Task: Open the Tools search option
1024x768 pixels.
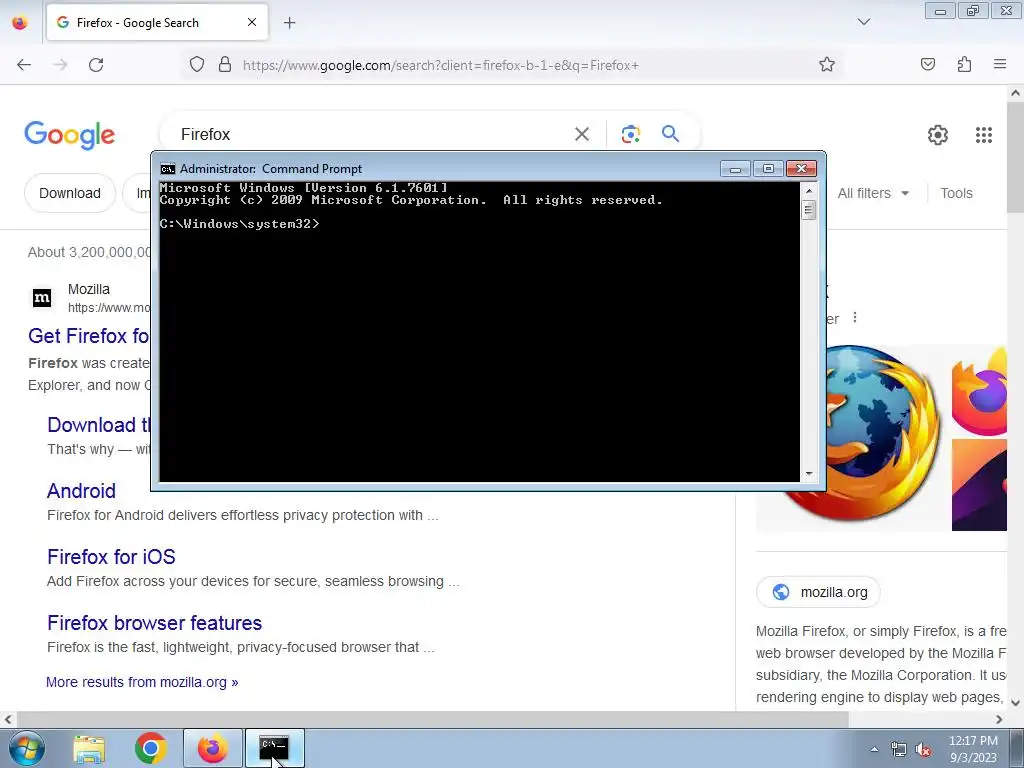Action: (x=956, y=193)
